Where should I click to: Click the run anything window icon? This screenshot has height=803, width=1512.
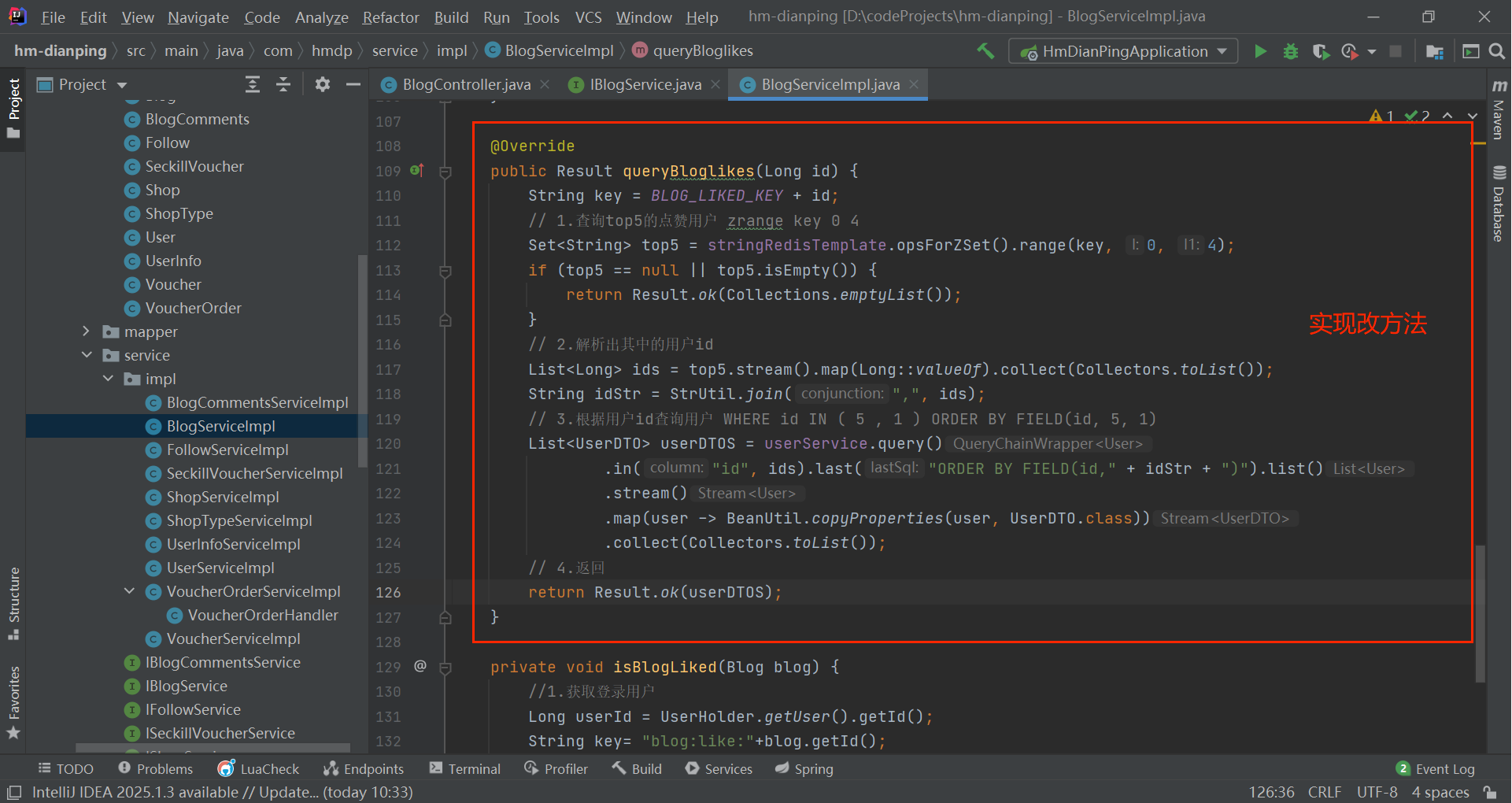click(x=1470, y=51)
